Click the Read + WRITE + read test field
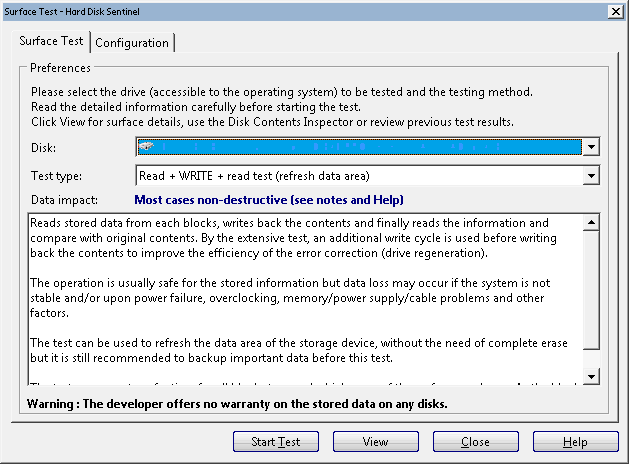The width and height of the screenshot is (629, 464). (358, 176)
